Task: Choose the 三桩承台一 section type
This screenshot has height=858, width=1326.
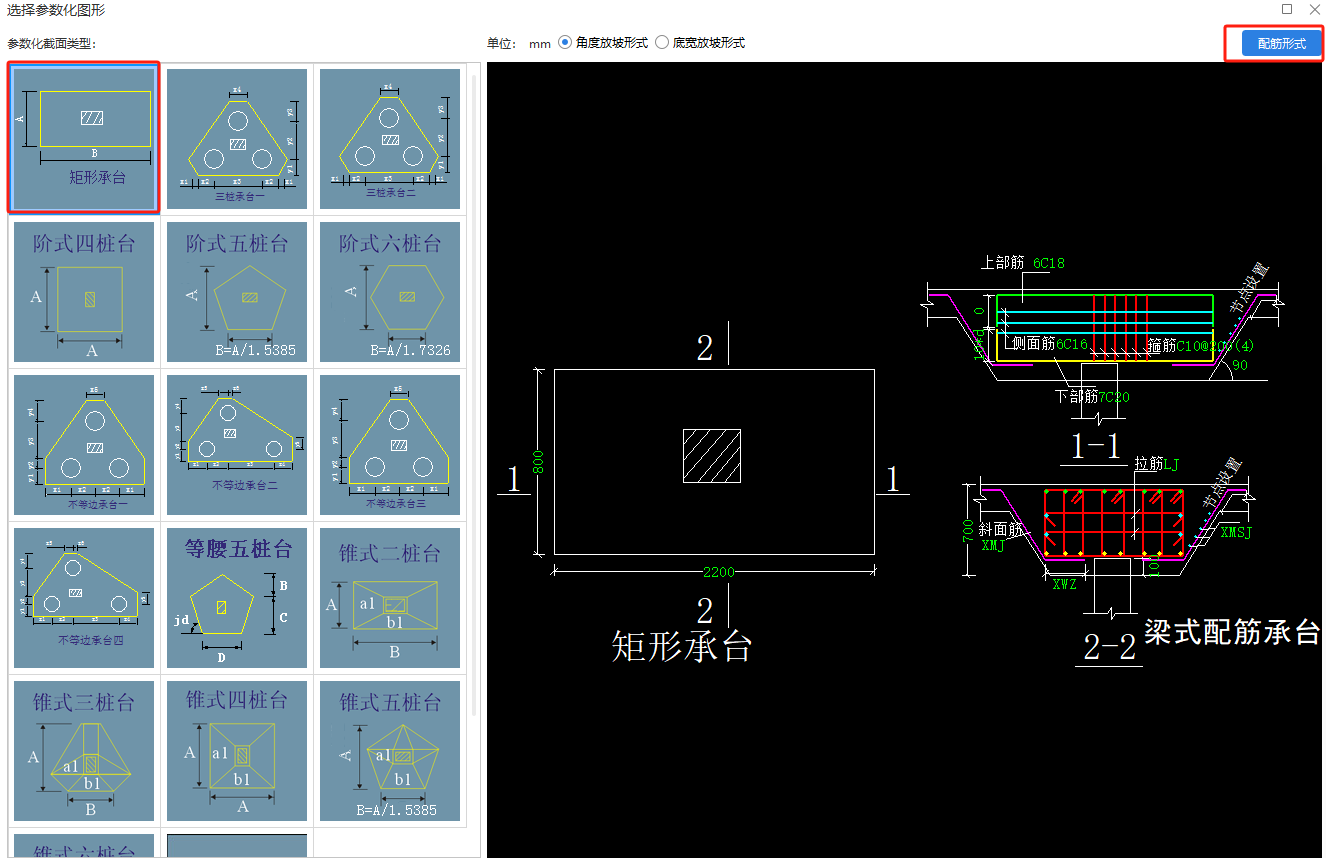Action: coord(237,138)
